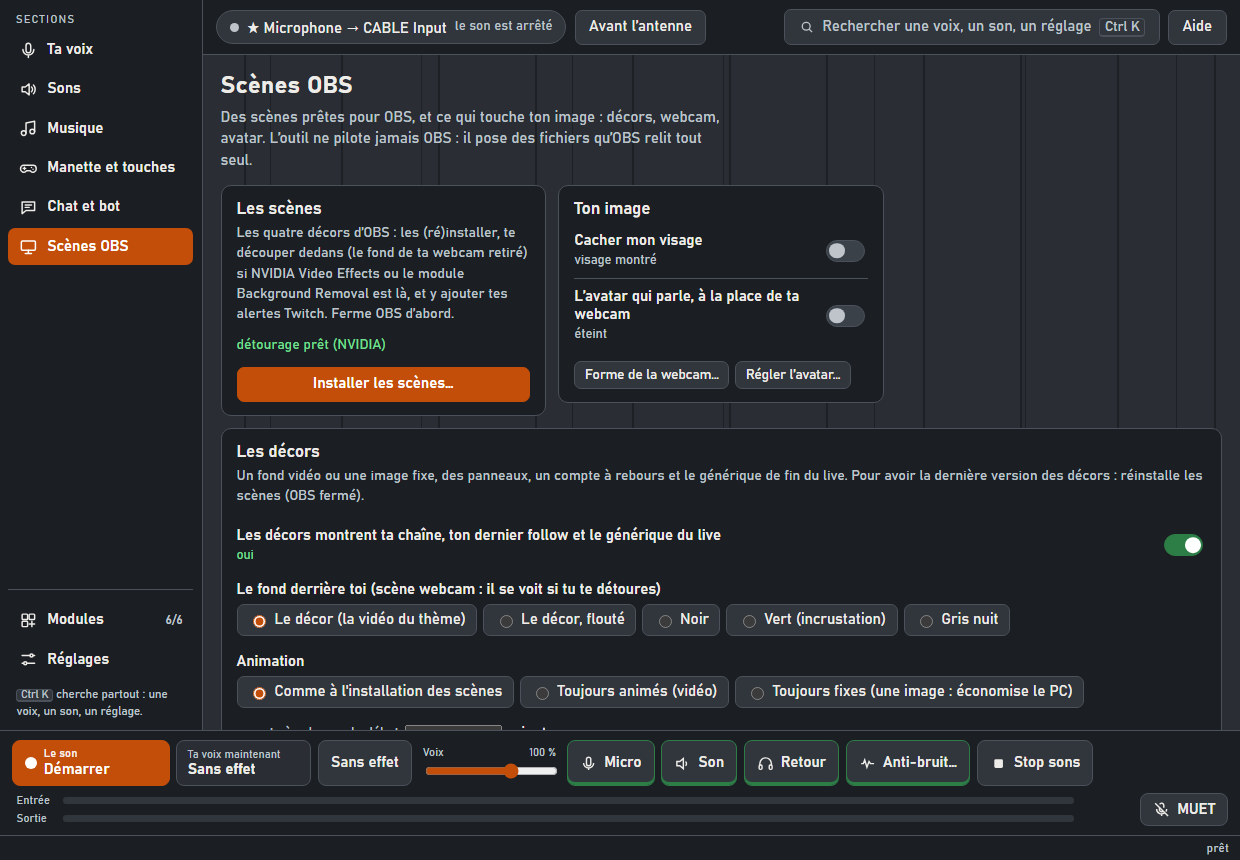Open the Chat et bot section icon
Screen dimensions: 1240x860
click(28, 206)
